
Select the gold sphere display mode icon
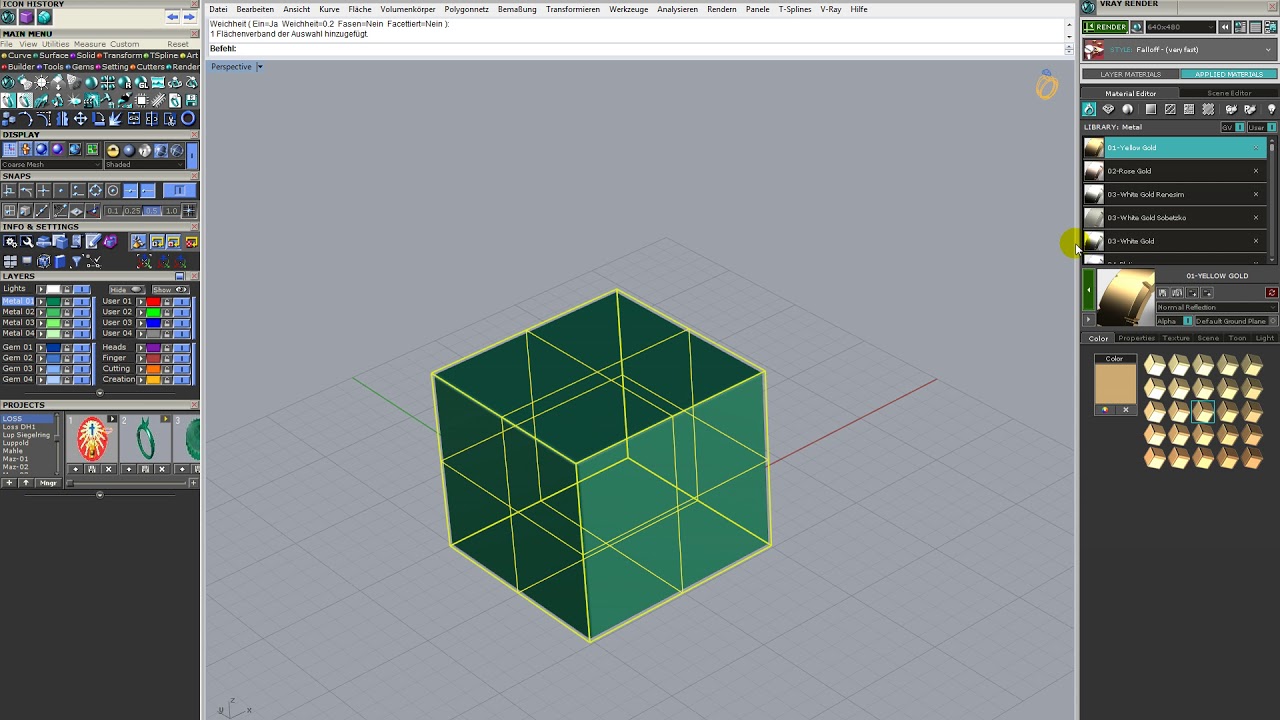[113, 150]
